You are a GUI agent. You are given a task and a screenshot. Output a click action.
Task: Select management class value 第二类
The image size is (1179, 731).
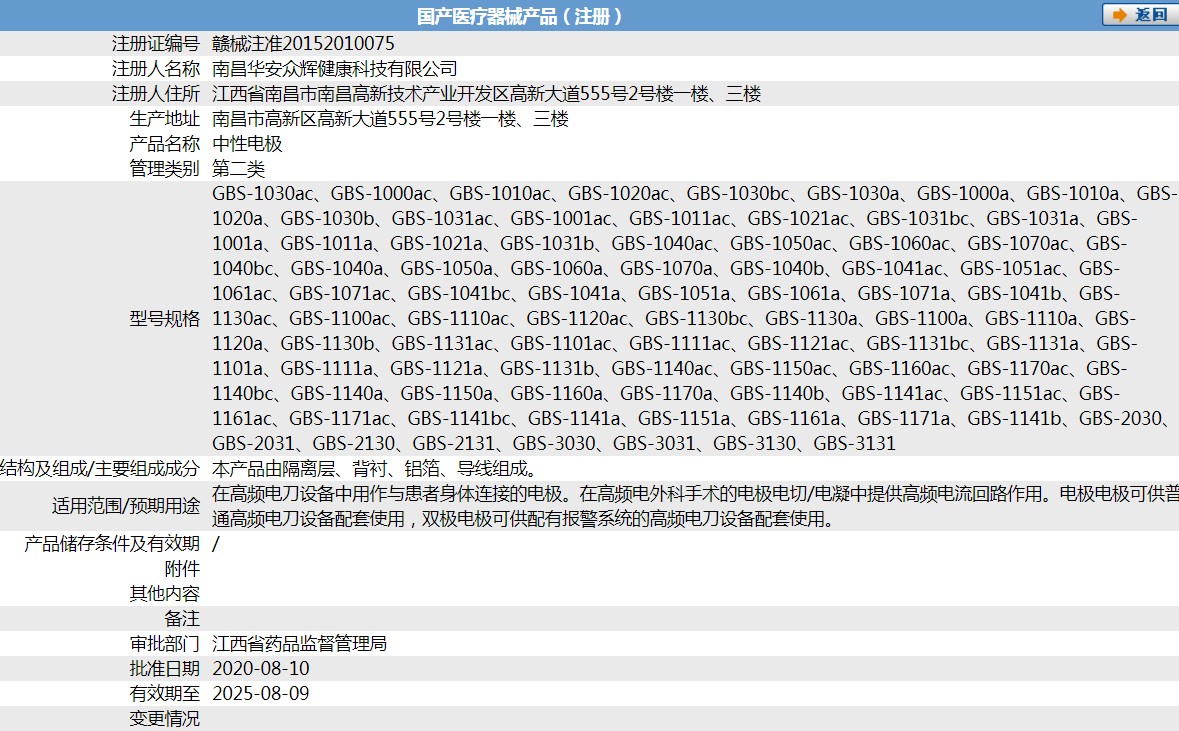(238, 168)
